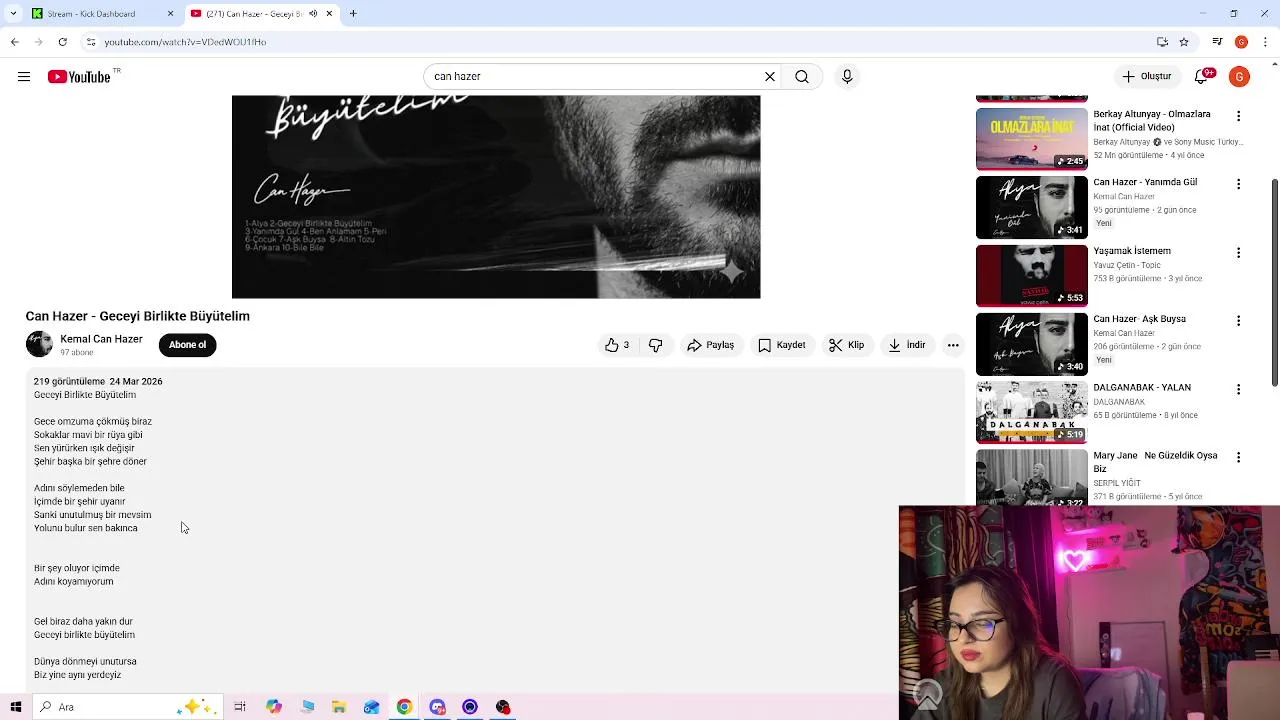Launch Copilot from the taskbar

pos(274,707)
